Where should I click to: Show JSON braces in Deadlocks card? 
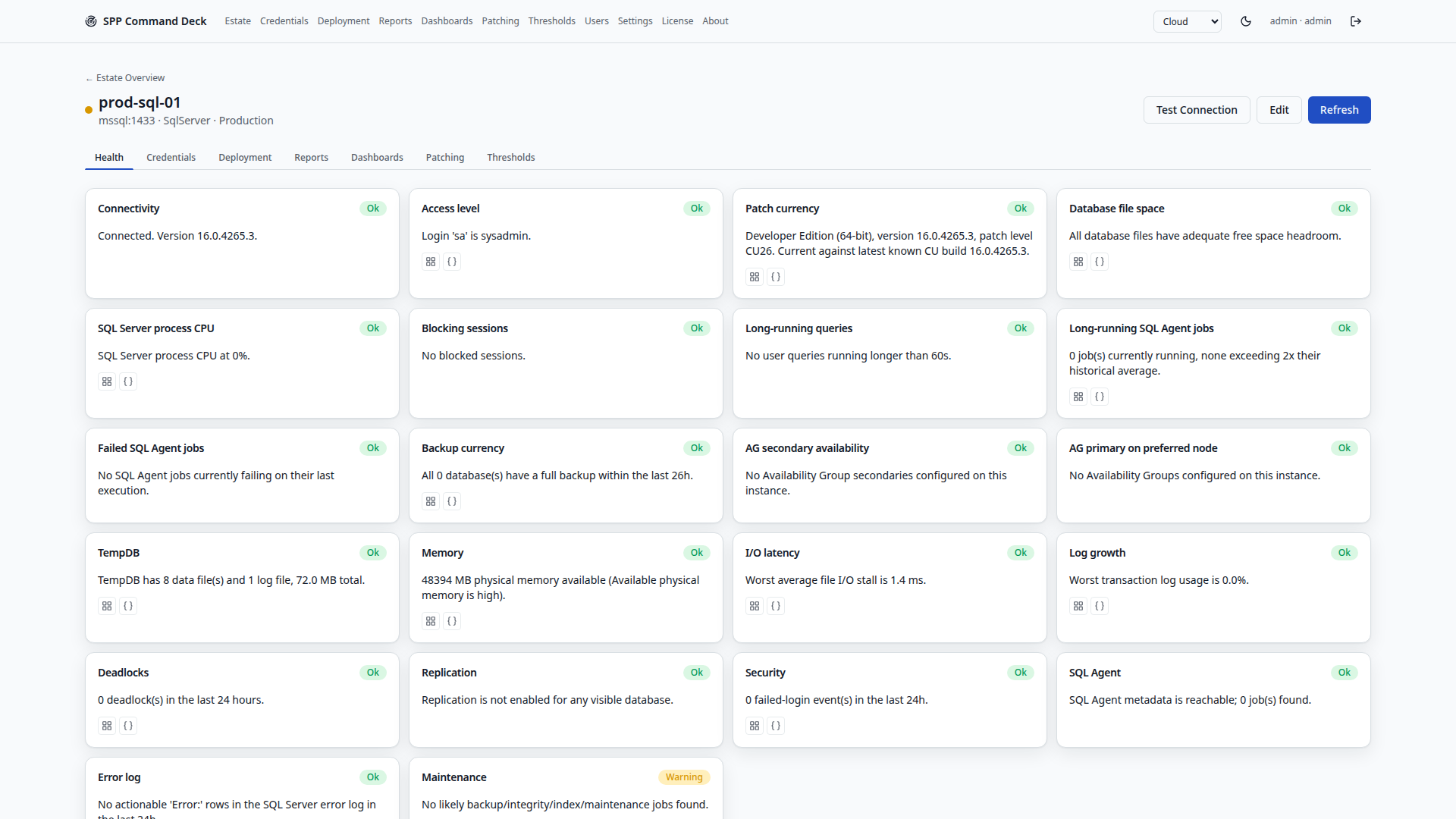click(128, 726)
